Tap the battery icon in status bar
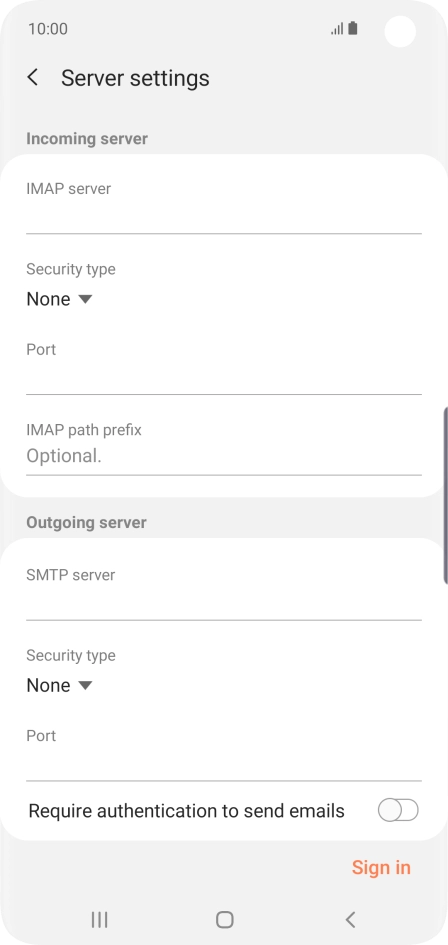Screen dimensions: 448x945 pyautogui.click(x=353, y=28)
